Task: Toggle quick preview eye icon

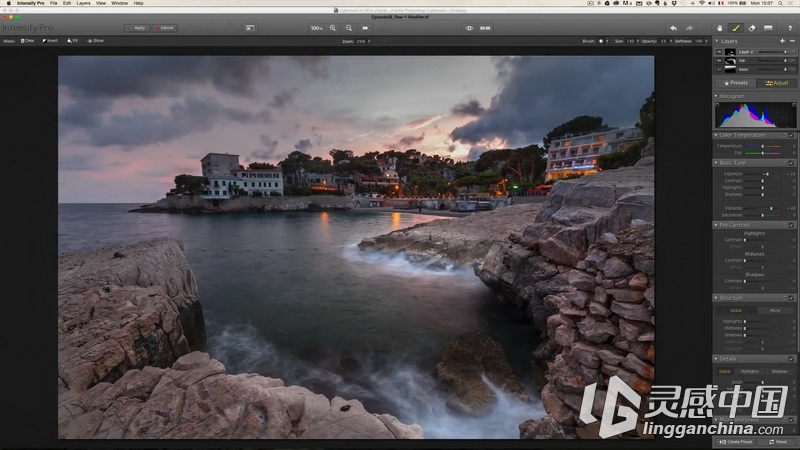Action: pos(469,28)
